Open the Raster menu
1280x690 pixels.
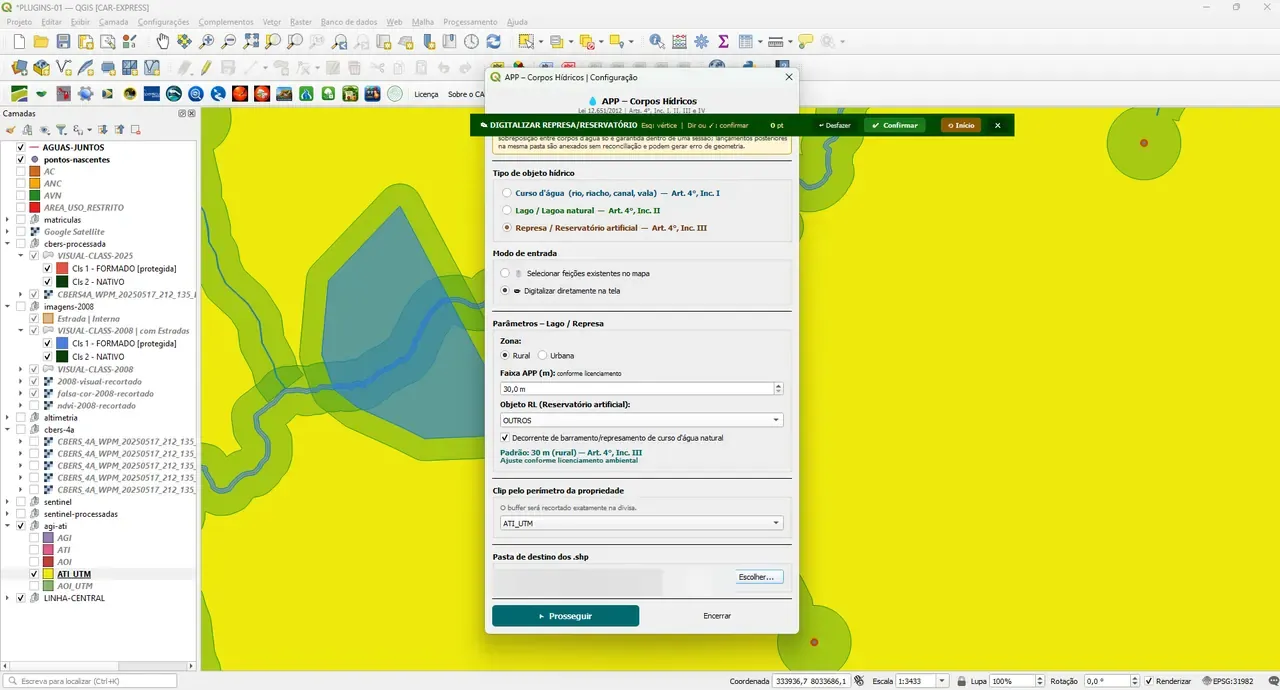click(301, 22)
